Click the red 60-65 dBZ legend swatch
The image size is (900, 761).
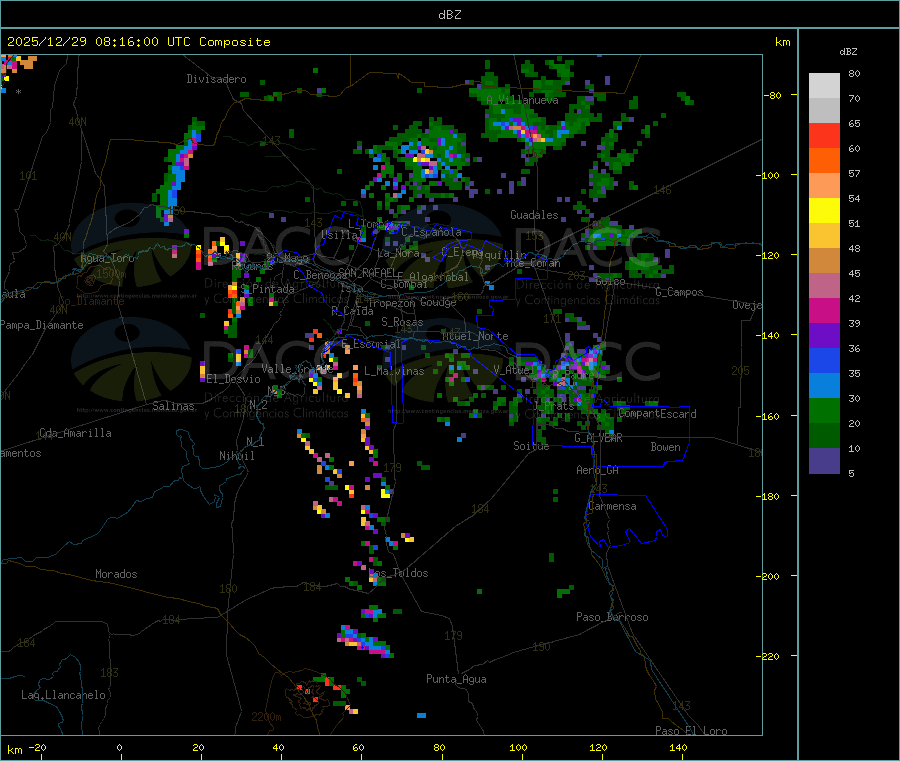pyautogui.click(x=824, y=135)
